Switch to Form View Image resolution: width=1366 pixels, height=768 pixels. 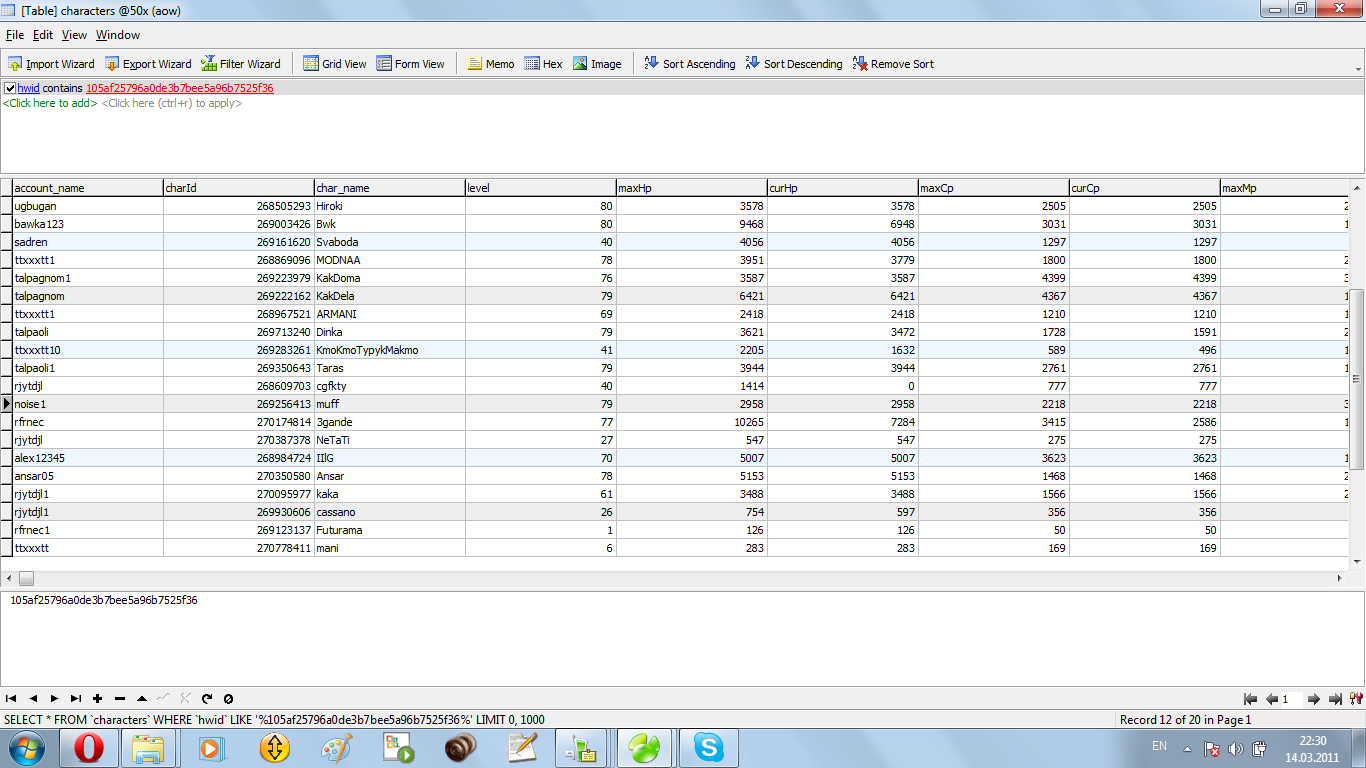(x=411, y=64)
